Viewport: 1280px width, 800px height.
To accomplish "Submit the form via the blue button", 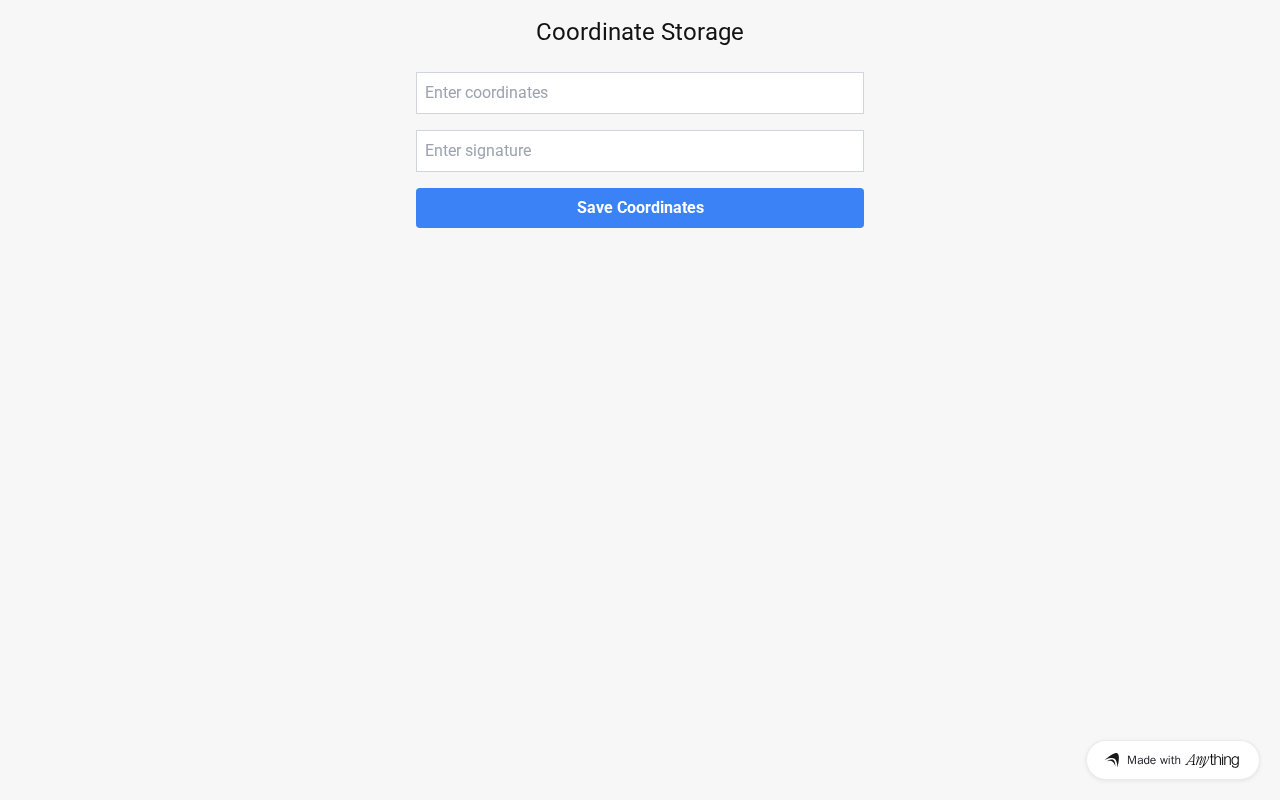I will point(640,208).
